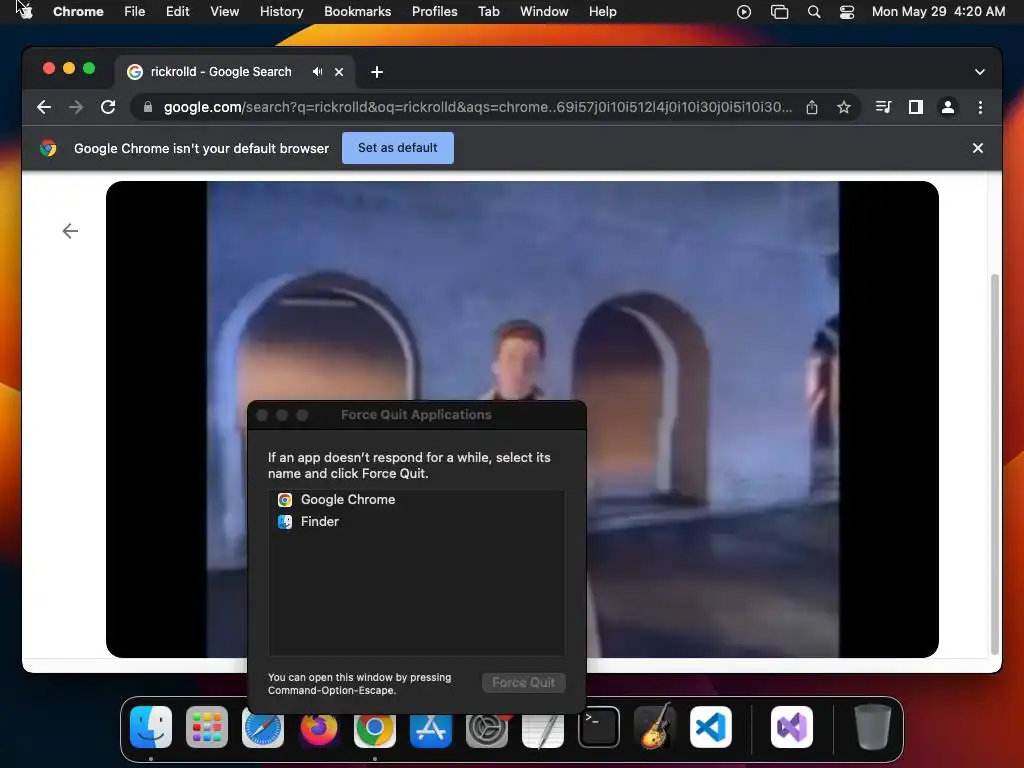Screen dimensions: 1024x768
Task: Click the page's back arrow beside the video
Action: click(70, 231)
